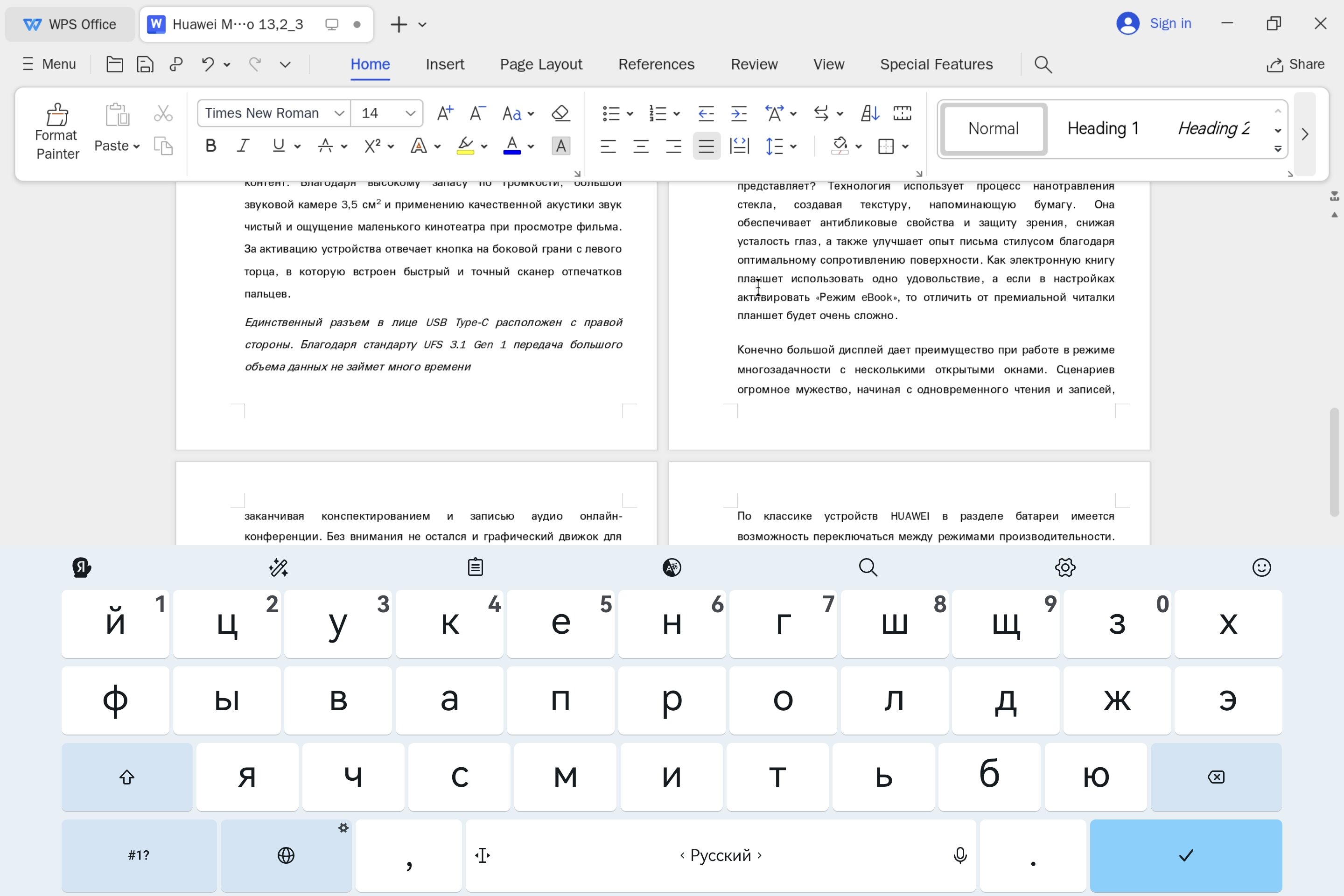
Task: Apply the yellow text highlight color
Action: (x=465, y=146)
